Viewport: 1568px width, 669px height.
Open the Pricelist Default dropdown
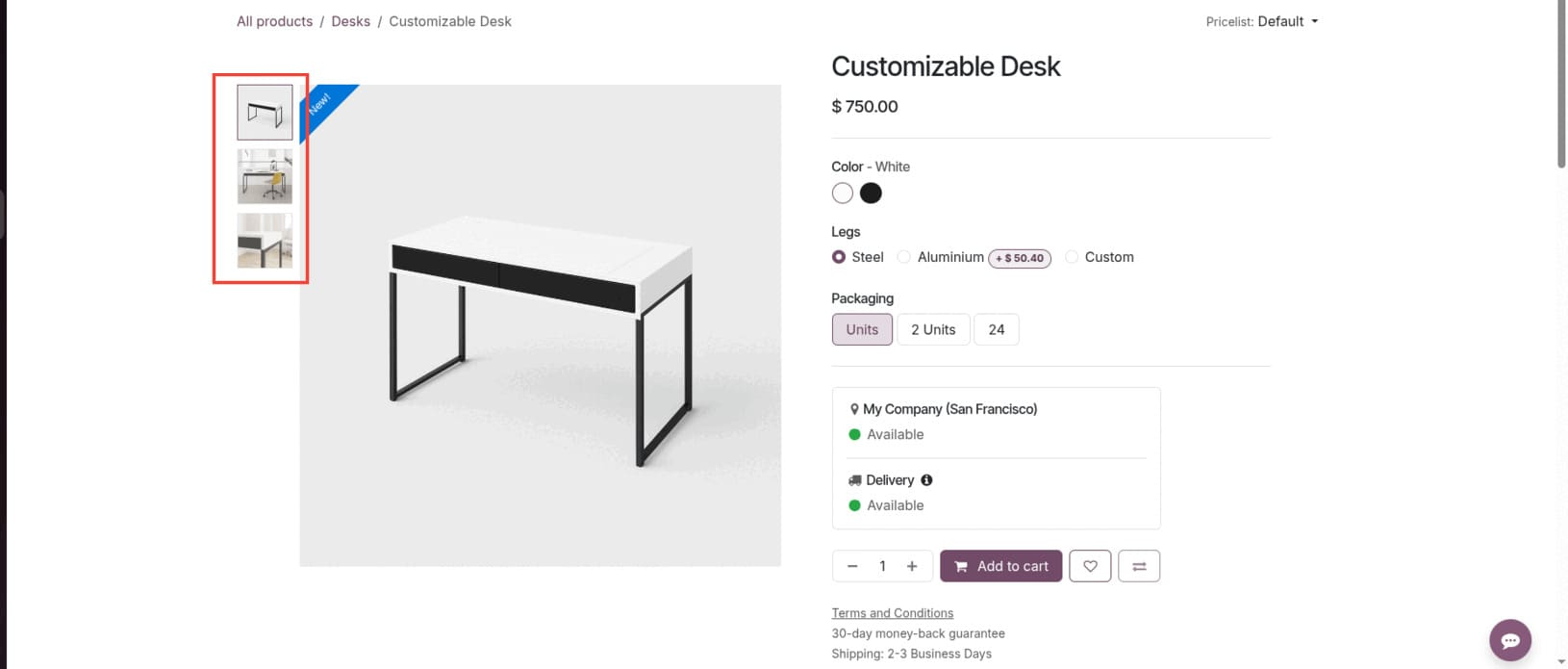(1287, 21)
